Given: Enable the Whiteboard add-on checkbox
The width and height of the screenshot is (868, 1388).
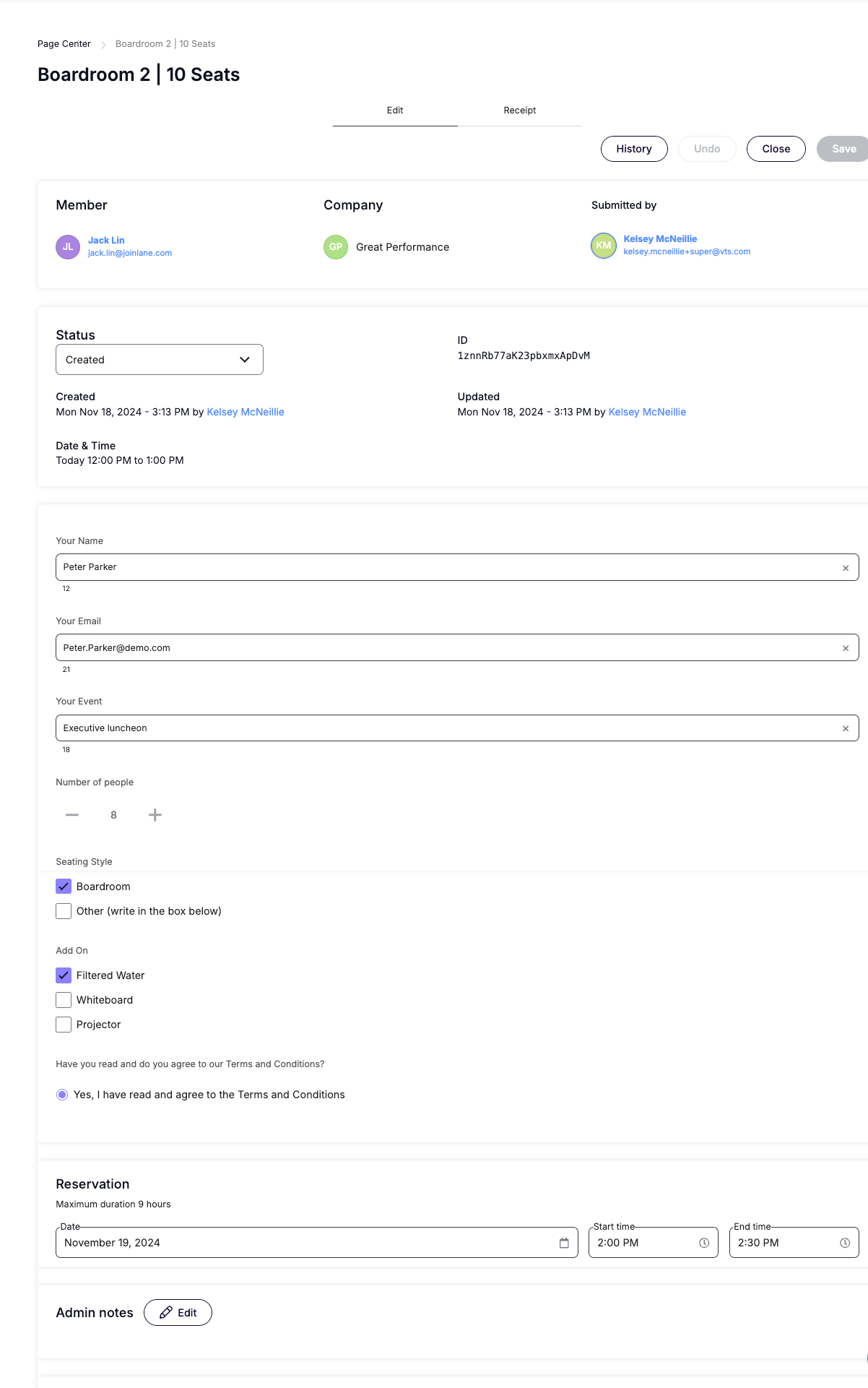Looking at the screenshot, I should 64,1000.
